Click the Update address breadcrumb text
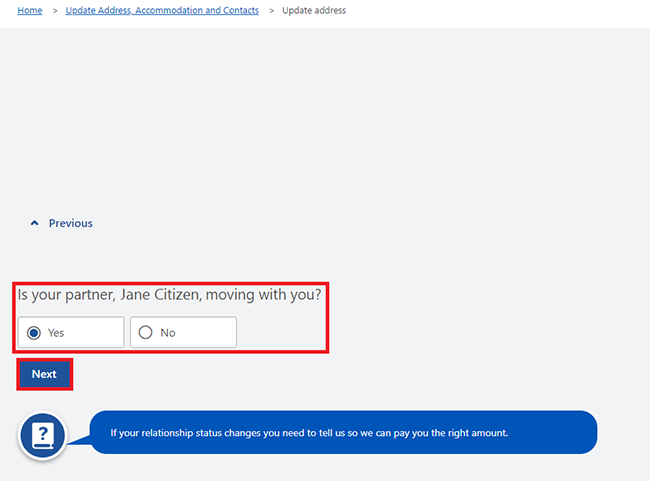The width and height of the screenshot is (650, 481). click(x=314, y=11)
